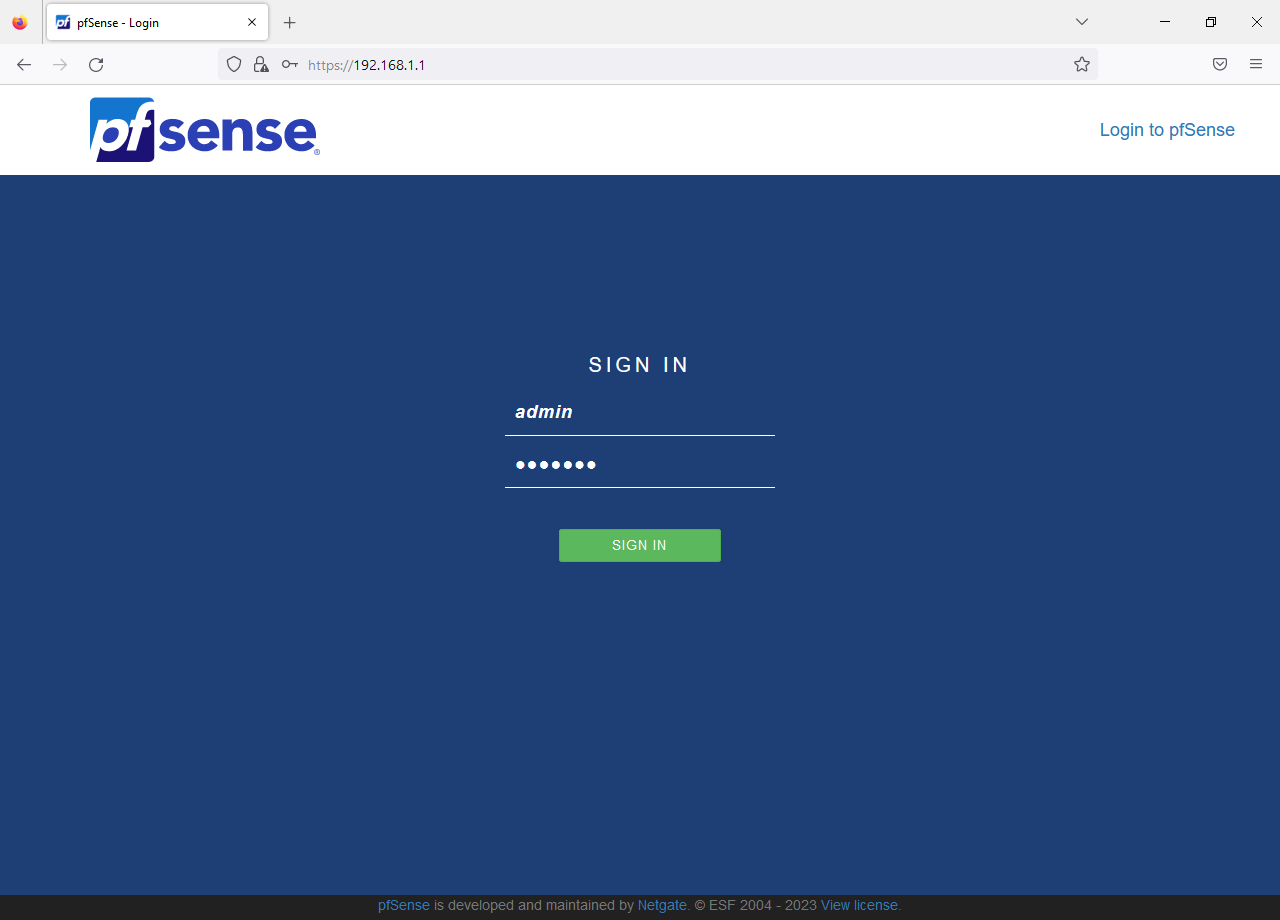This screenshot has height=920, width=1280.
Task: Click the pfSense logo
Action: click(205, 129)
